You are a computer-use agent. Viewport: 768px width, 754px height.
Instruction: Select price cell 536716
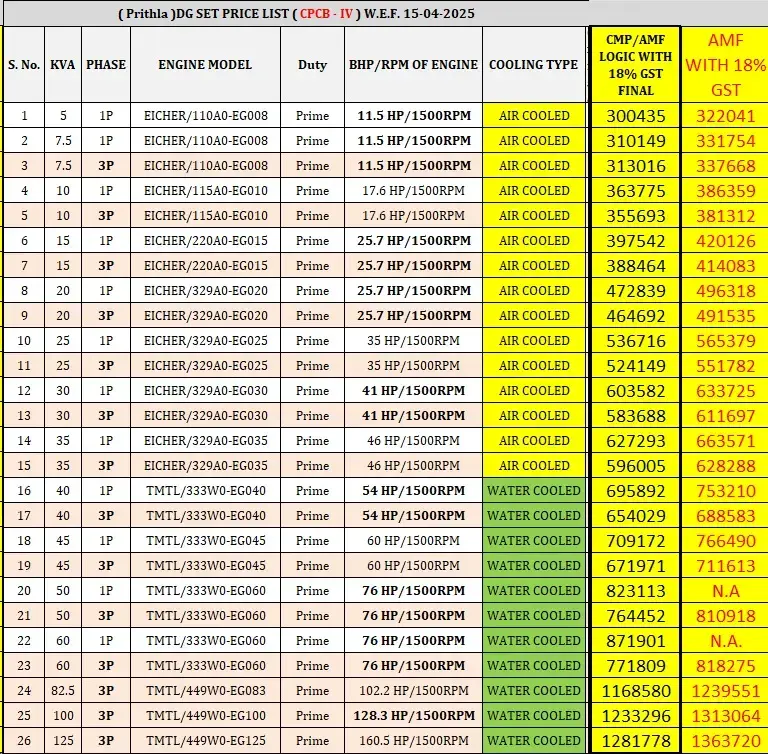click(x=636, y=341)
